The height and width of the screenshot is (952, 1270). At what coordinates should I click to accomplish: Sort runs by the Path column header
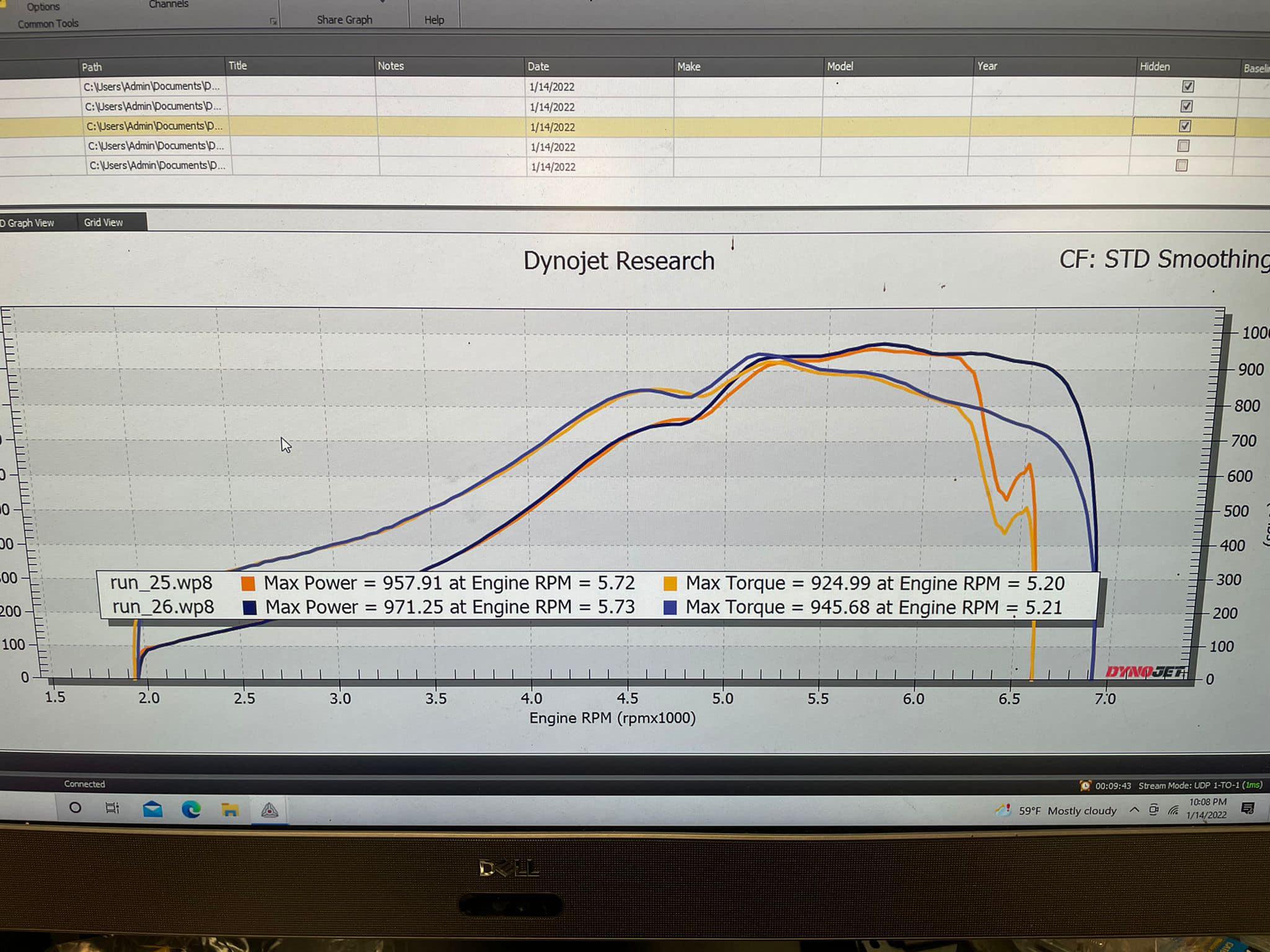(x=151, y=66)
